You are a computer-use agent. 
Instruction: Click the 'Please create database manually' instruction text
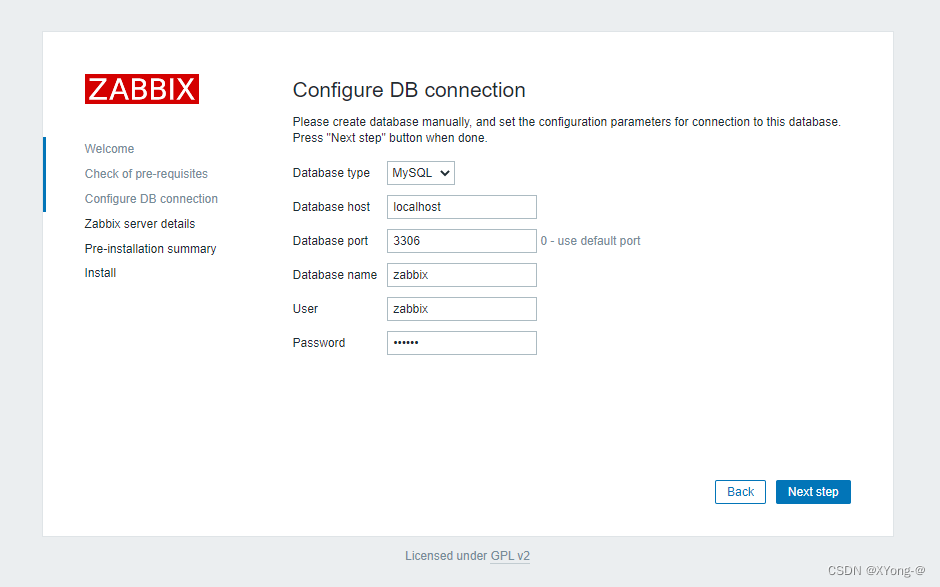(x=567, y=130)
